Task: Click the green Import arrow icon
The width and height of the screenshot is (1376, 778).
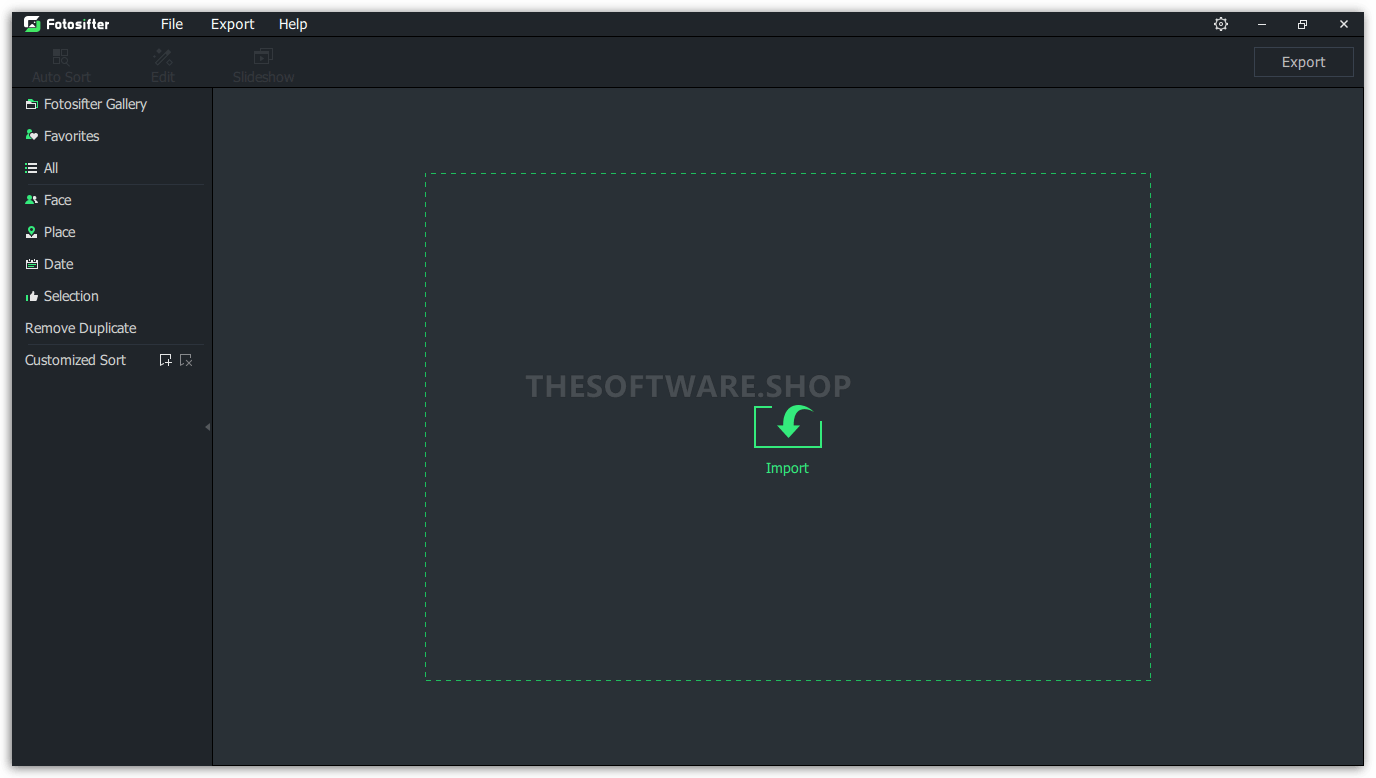Action: point(787,426)
